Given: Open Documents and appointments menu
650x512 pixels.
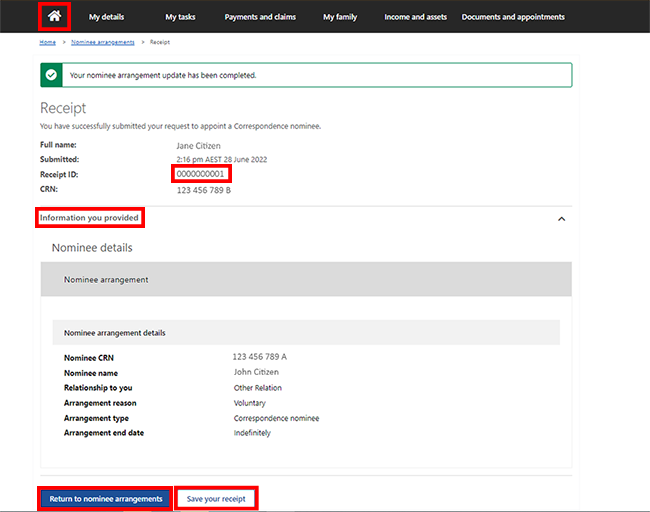Looking at the screenshot, I should click(x=513, y=17).
